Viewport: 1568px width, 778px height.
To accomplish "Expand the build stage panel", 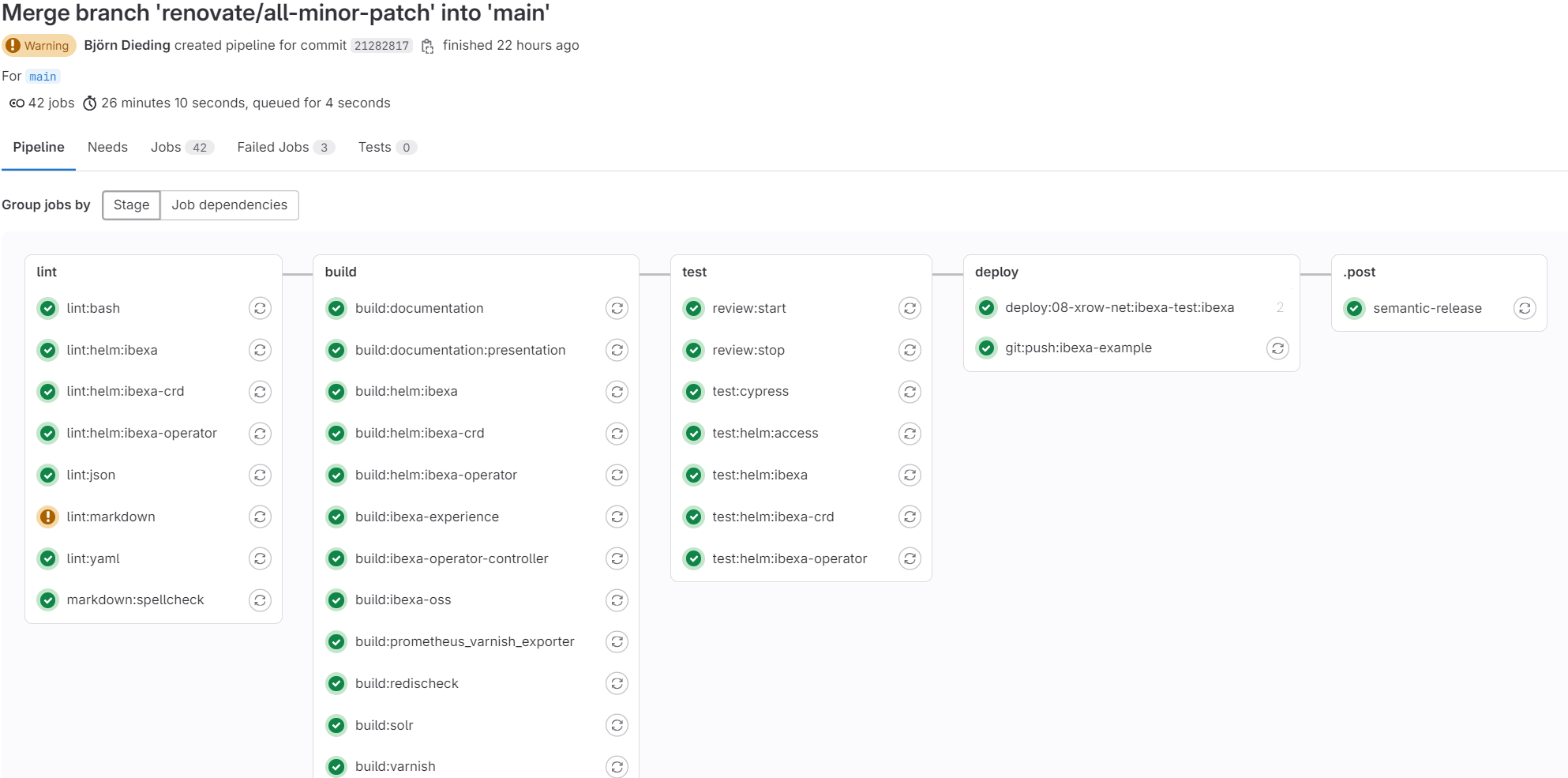I will pos(339,272).
